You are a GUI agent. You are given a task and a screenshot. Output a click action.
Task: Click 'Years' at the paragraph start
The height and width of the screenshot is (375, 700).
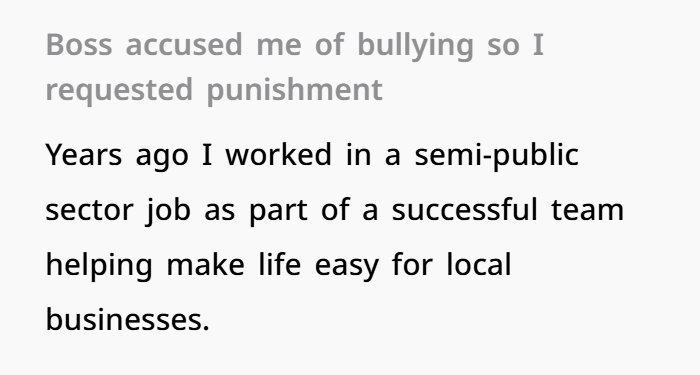(x=83, y=155)
